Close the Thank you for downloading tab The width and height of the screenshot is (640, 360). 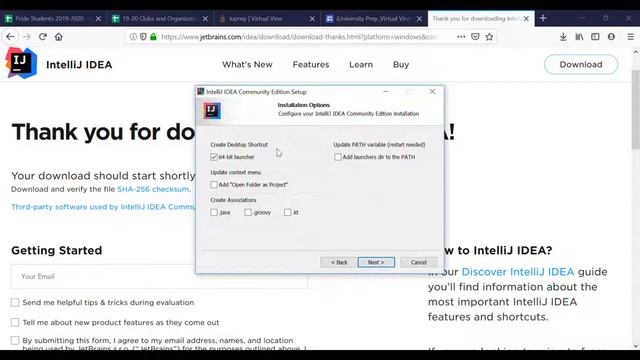(526, 19)
